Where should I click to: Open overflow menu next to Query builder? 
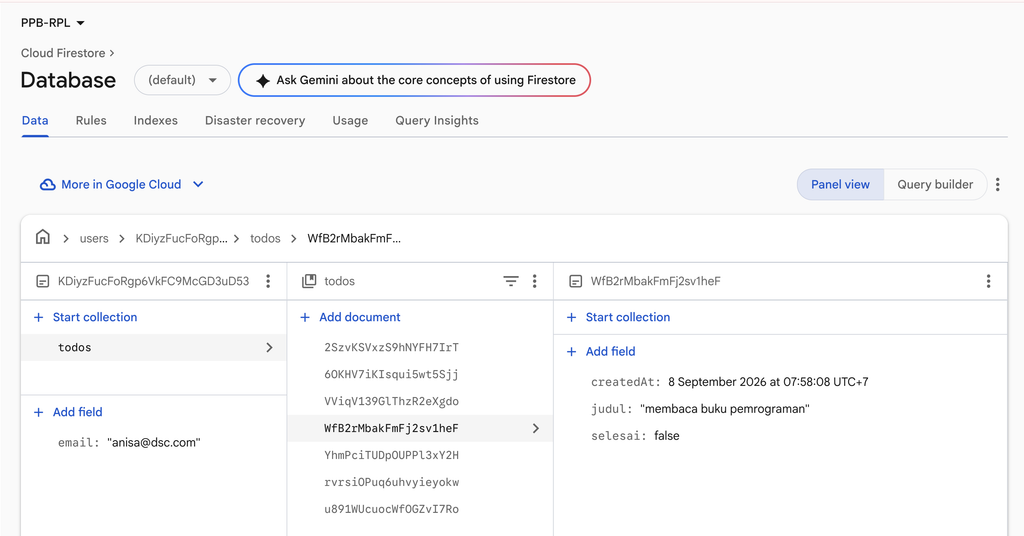click(x=997, y=185)
